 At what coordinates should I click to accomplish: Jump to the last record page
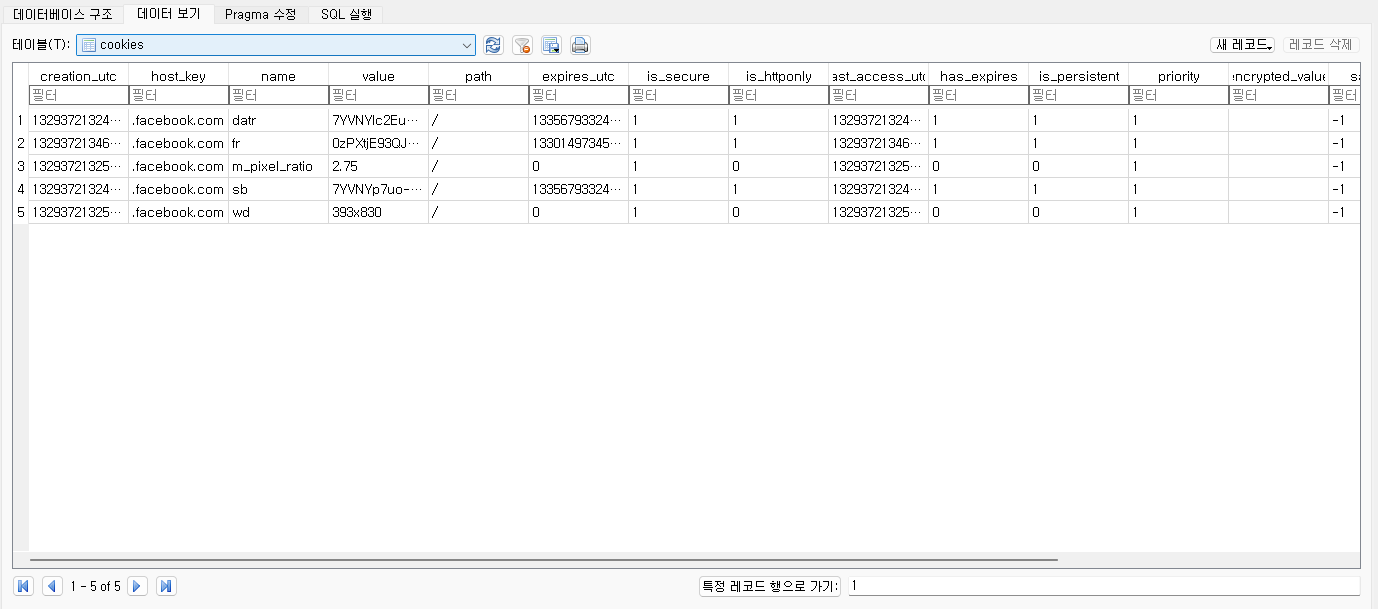click(x=166, y=586)
